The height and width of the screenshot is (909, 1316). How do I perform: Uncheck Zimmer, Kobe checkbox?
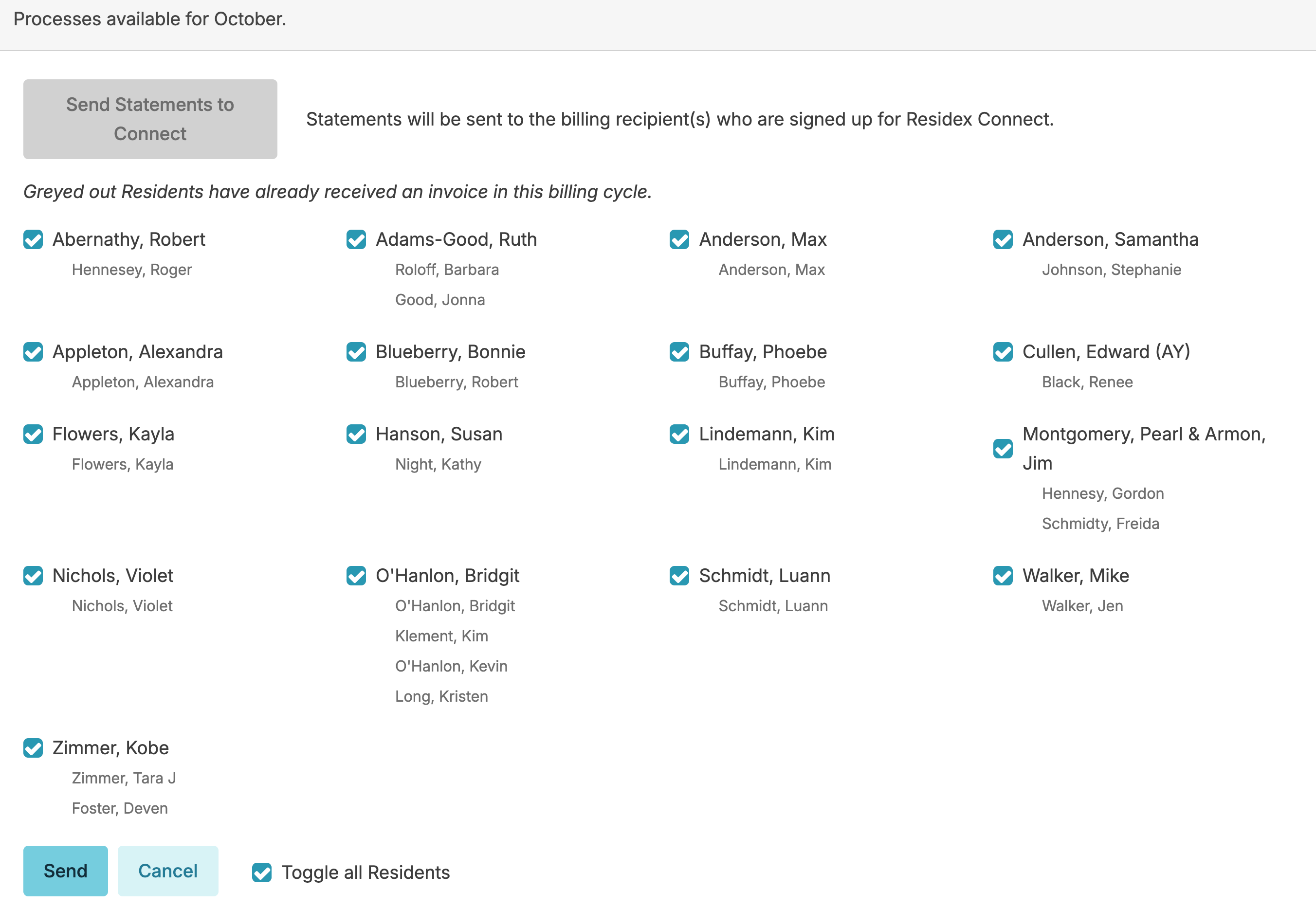tap(33, 748)
